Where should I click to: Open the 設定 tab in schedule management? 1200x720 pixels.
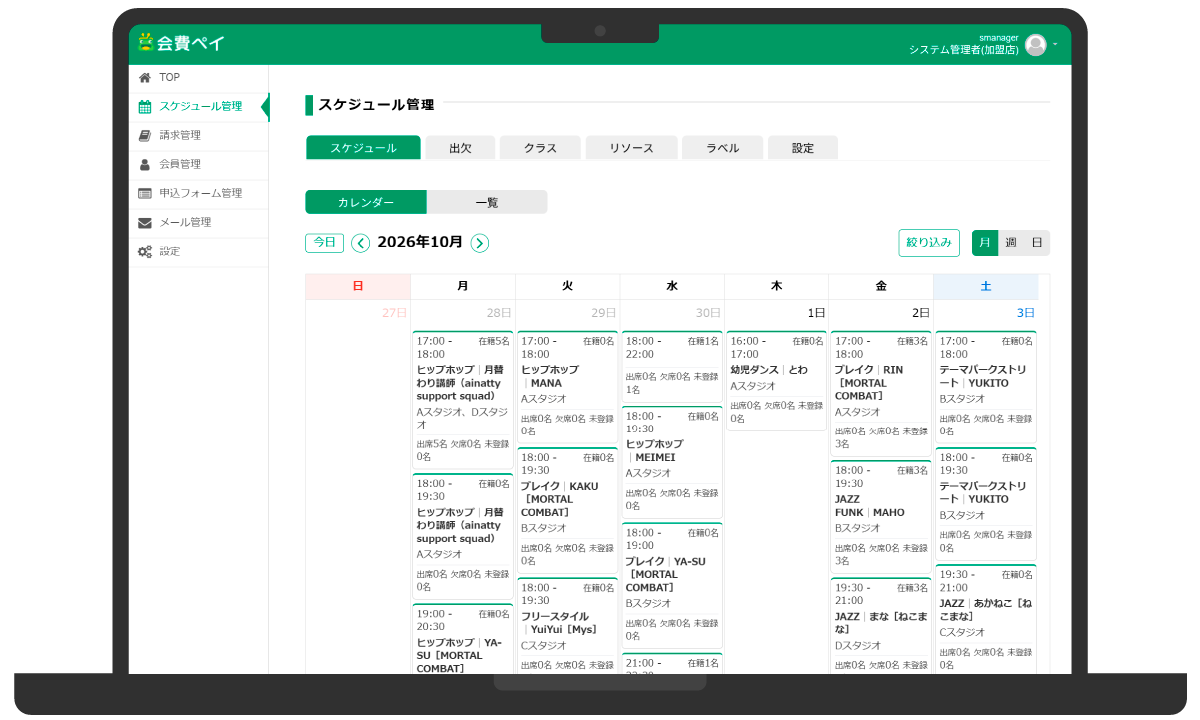[x=803, y=148]
